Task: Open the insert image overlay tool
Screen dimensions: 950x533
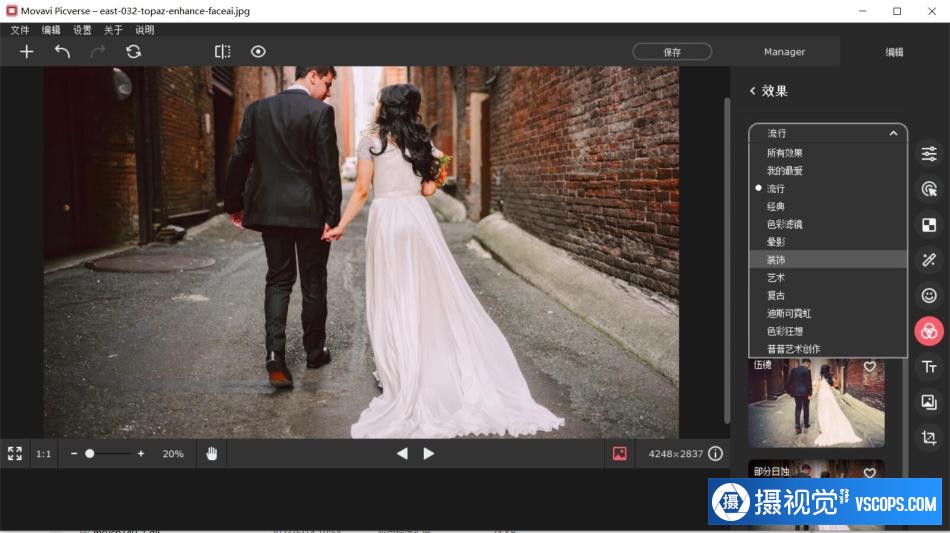Action: [x=929, y=402]
